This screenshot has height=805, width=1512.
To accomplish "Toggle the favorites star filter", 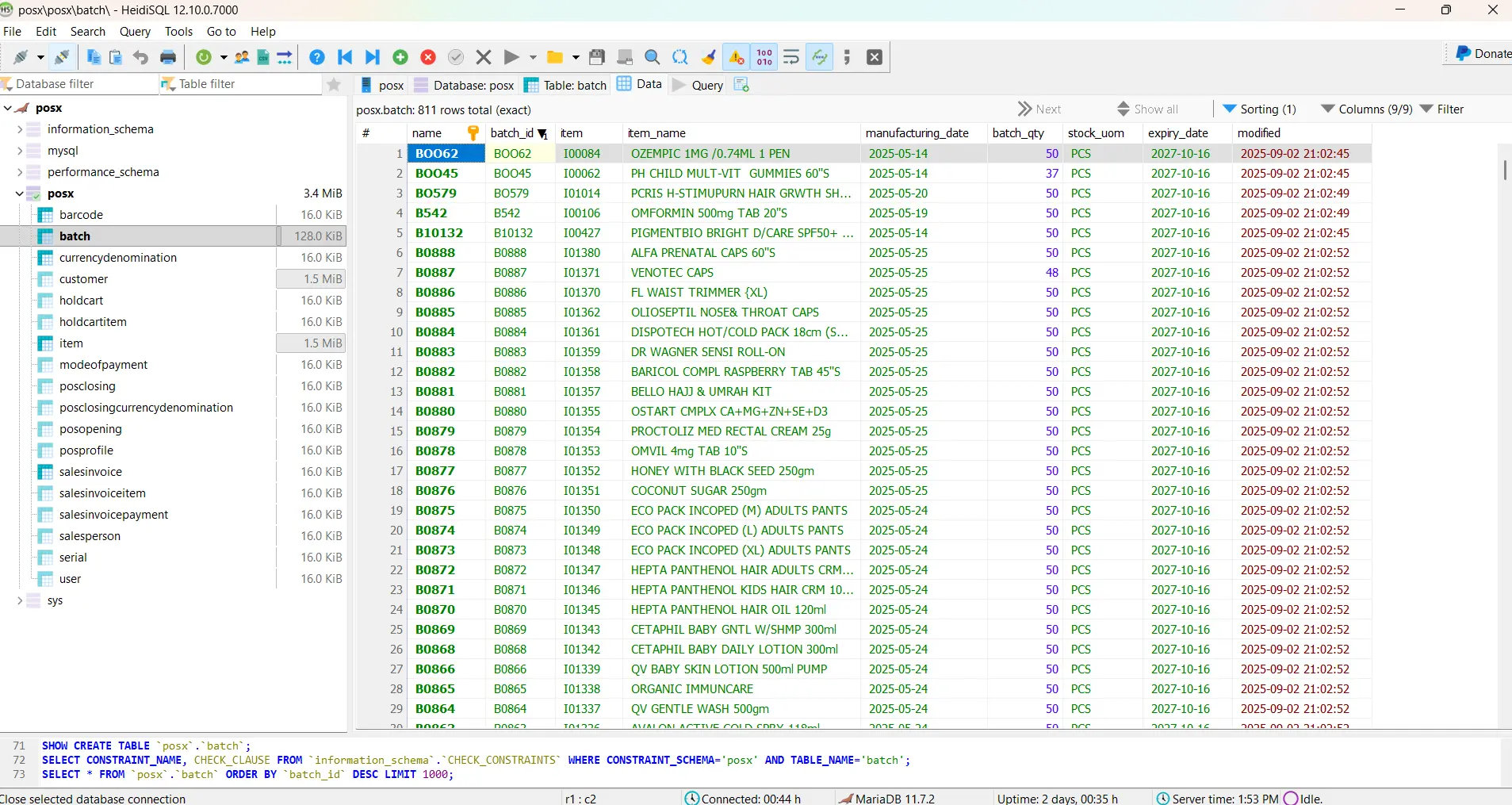I will 334,84.
